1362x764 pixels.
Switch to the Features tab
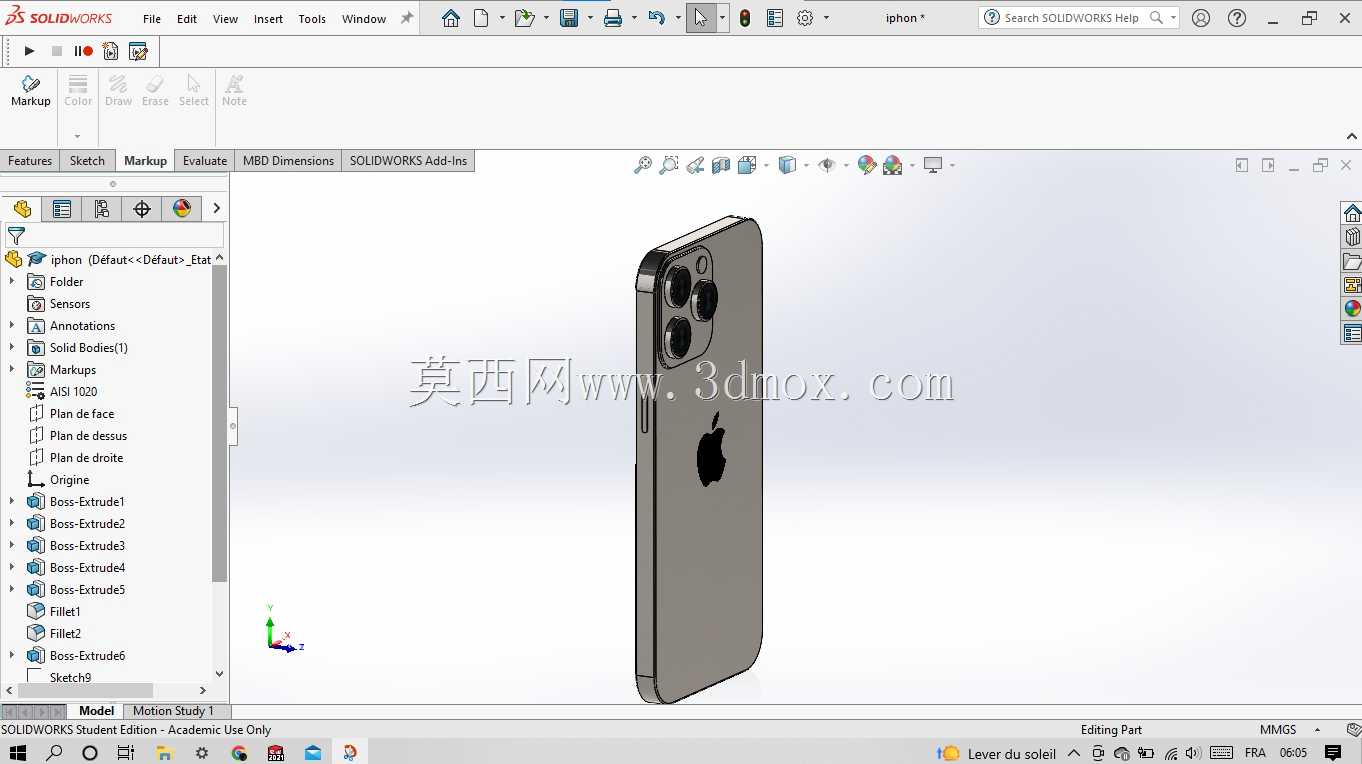coord(30,161)
